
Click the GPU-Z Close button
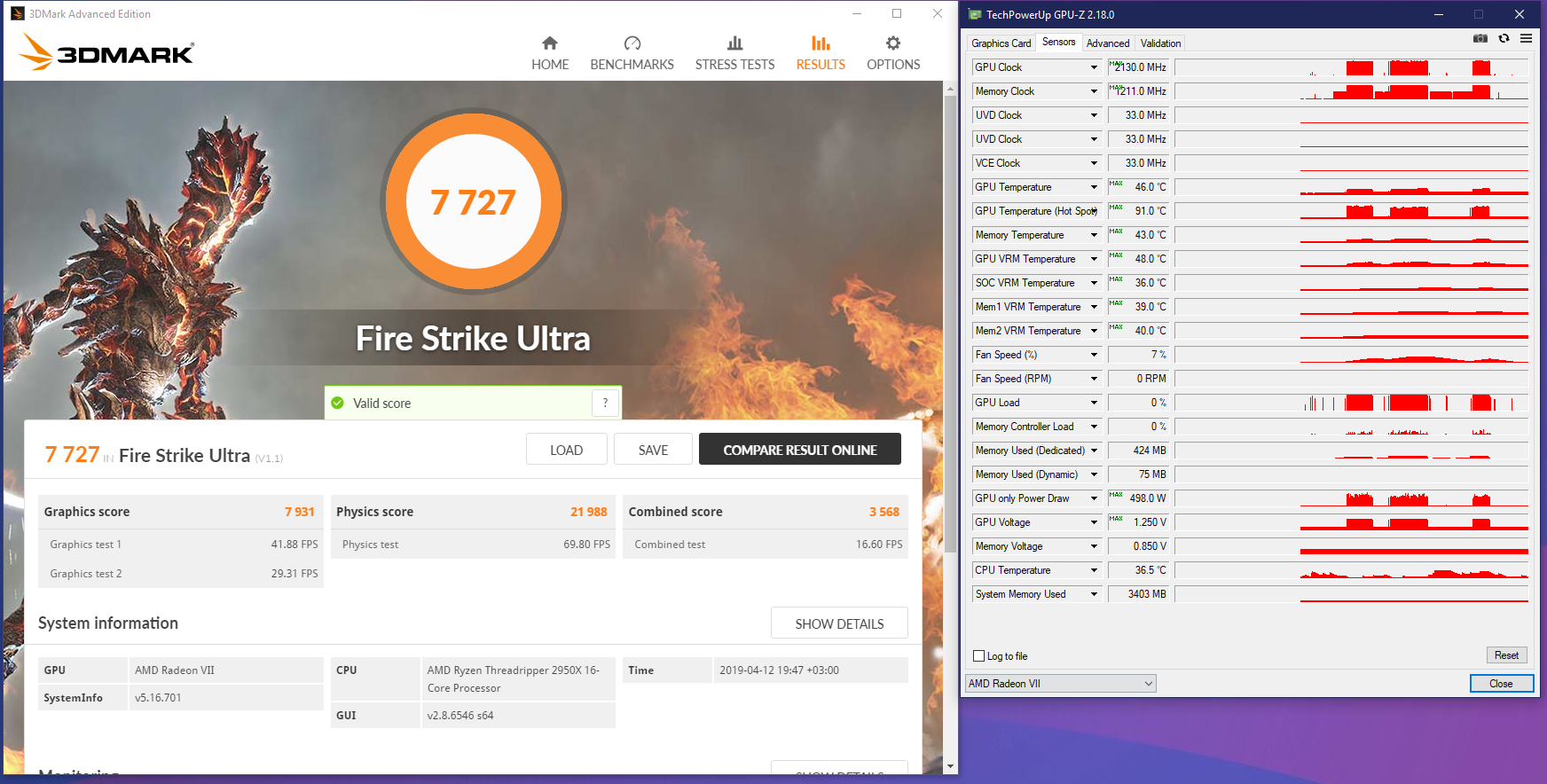point(1501,684)
